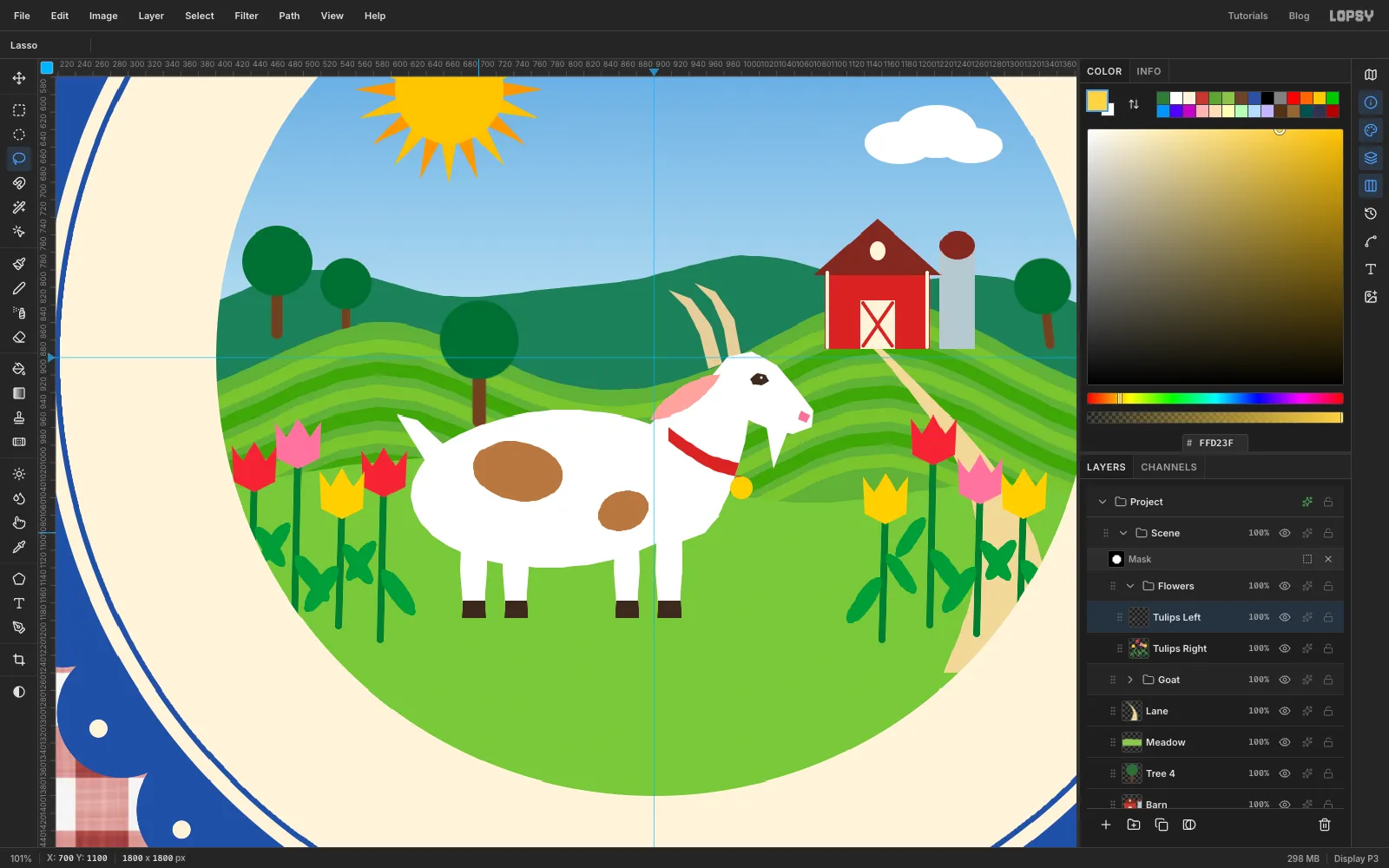Select the Crop tool
This screenshot has width=1389, height=868.
coord(19,660)
